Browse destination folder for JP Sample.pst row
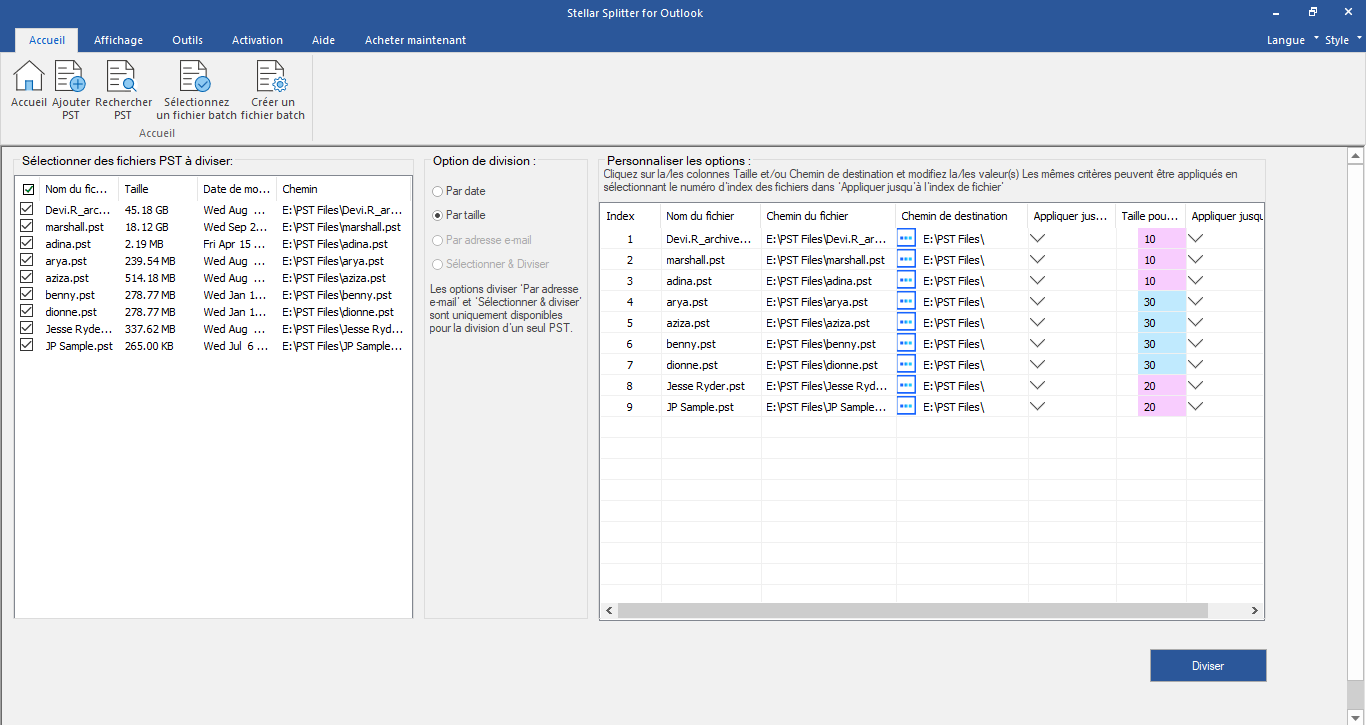Screen dimensions: 1366x725 pos(906,407)
